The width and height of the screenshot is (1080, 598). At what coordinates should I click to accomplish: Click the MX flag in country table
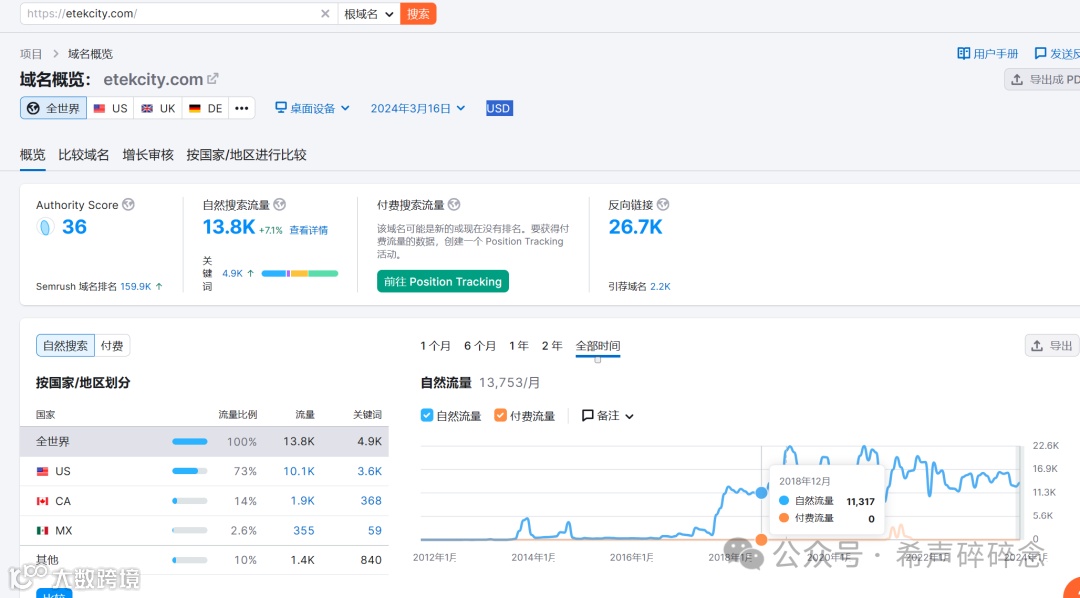coord(43,530)
